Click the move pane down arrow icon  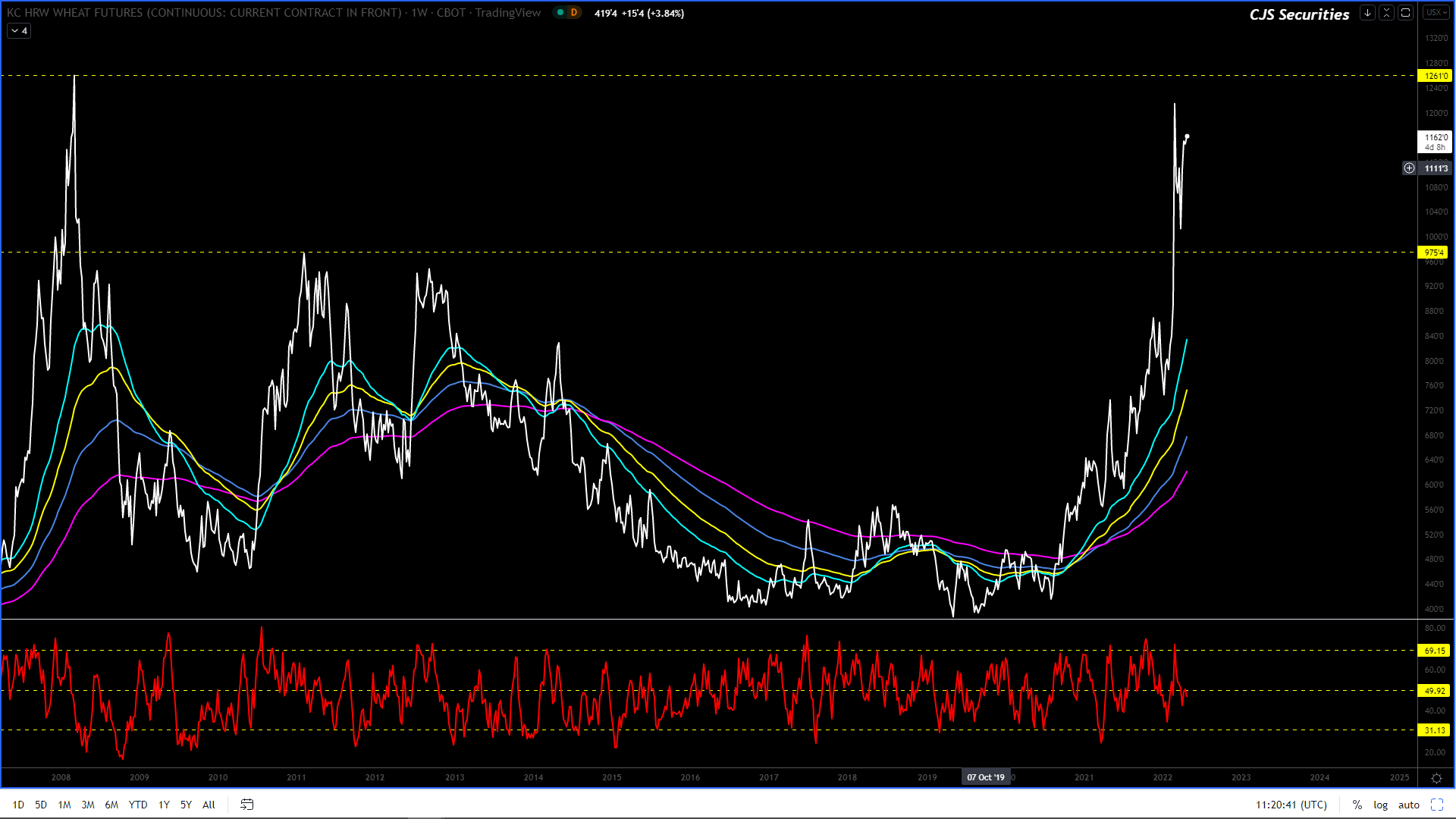click(x=1367, y=13)
